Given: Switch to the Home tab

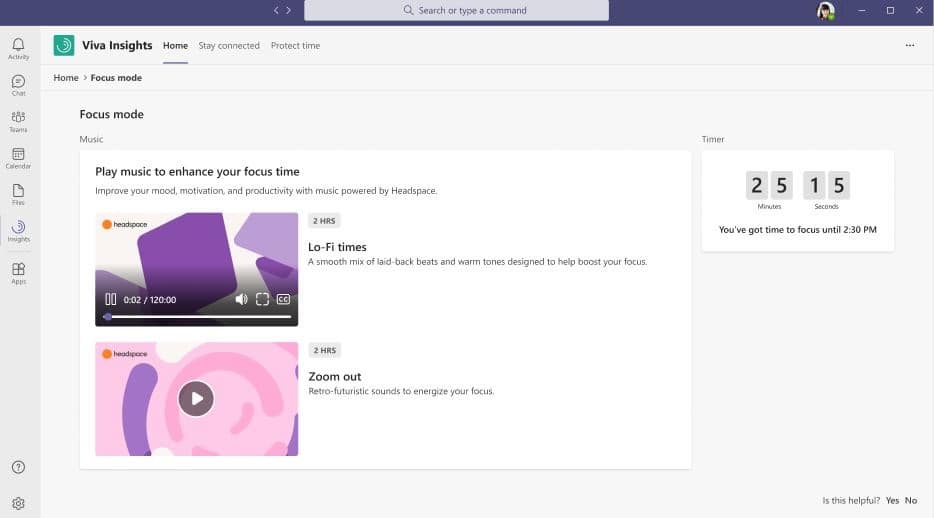Looking at the screenshot, I should 175,45.
